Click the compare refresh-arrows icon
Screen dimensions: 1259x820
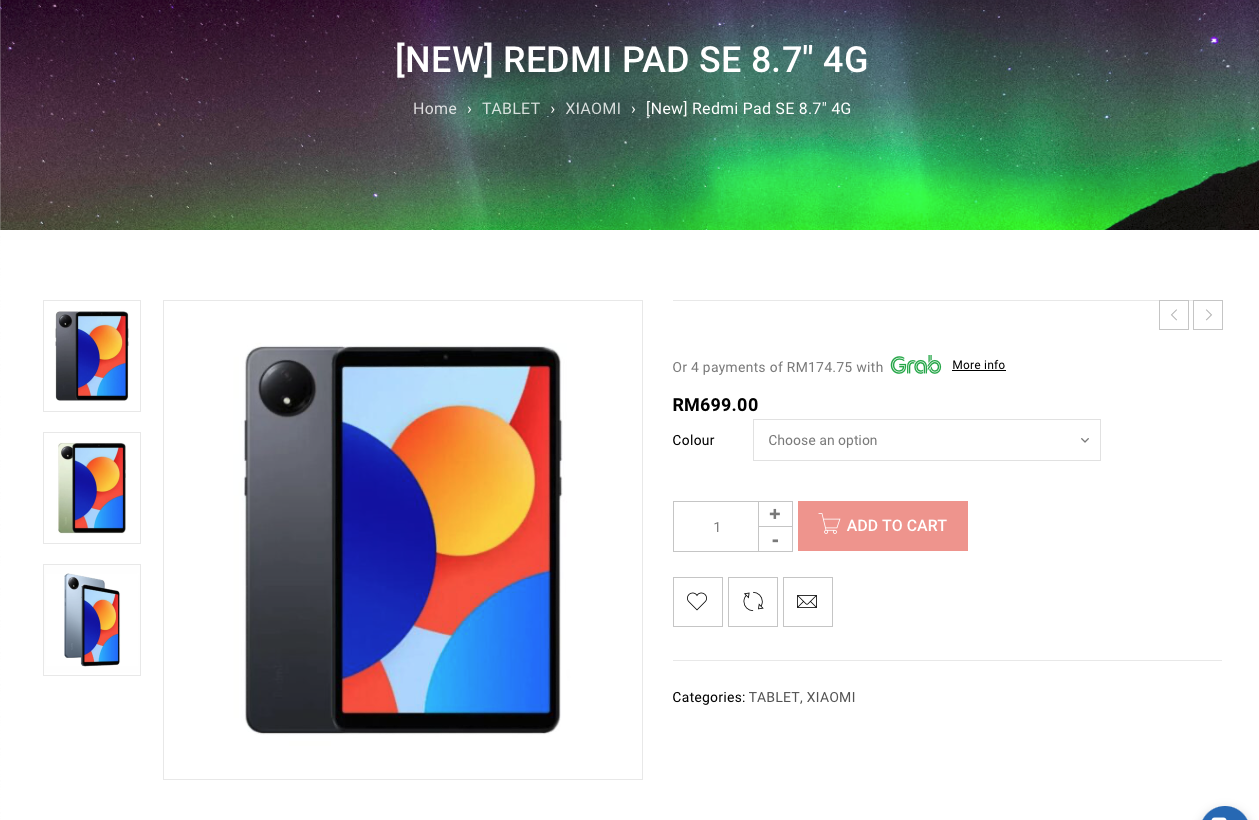click(x=753, y=602)
